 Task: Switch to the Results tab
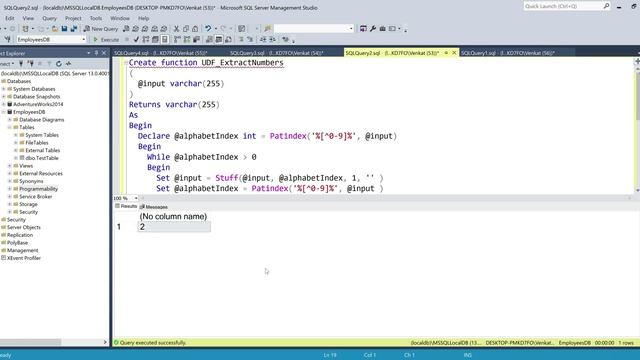[126, 206]
